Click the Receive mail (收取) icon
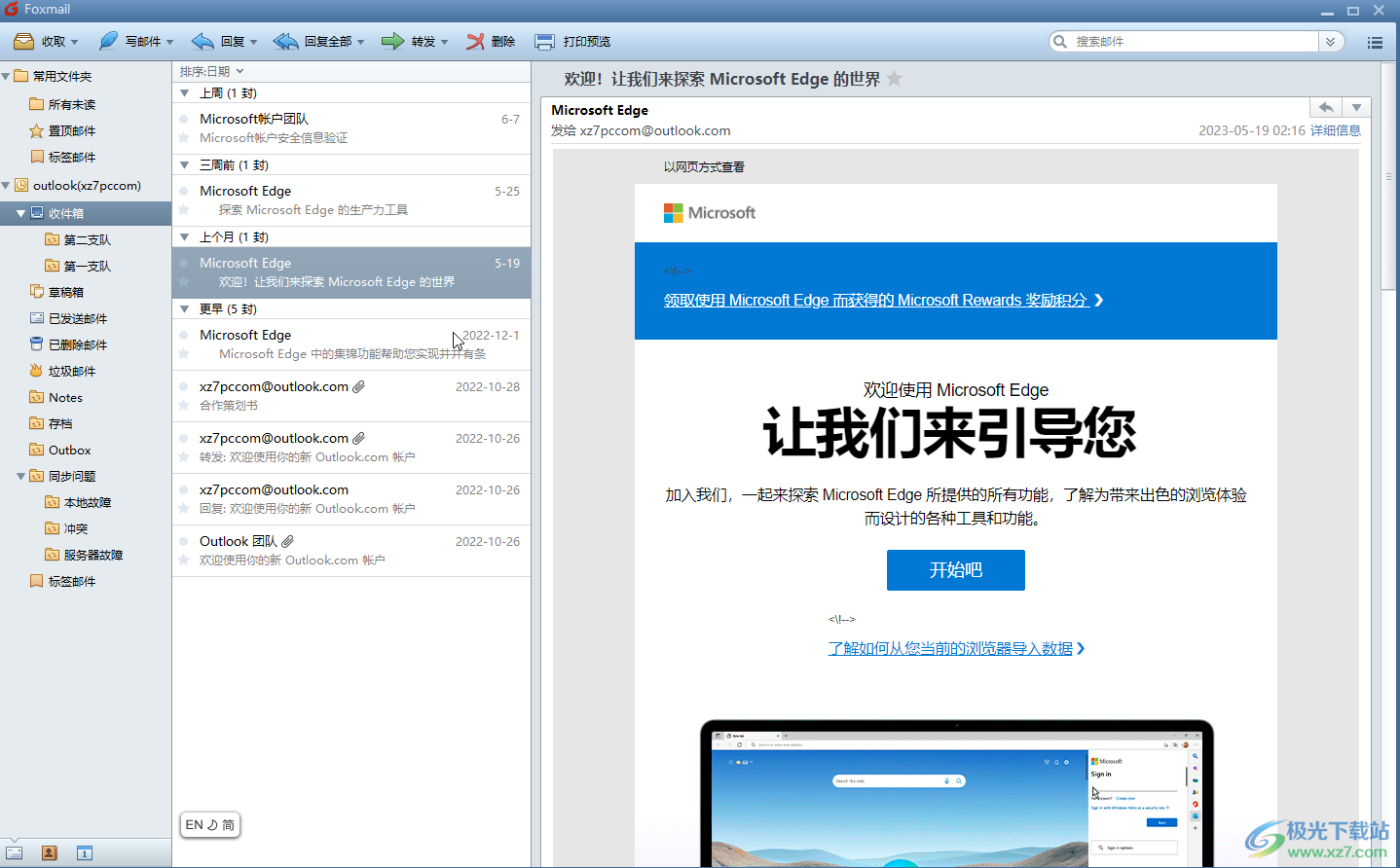Screen dimensions: 1400x868 (23, 41)
